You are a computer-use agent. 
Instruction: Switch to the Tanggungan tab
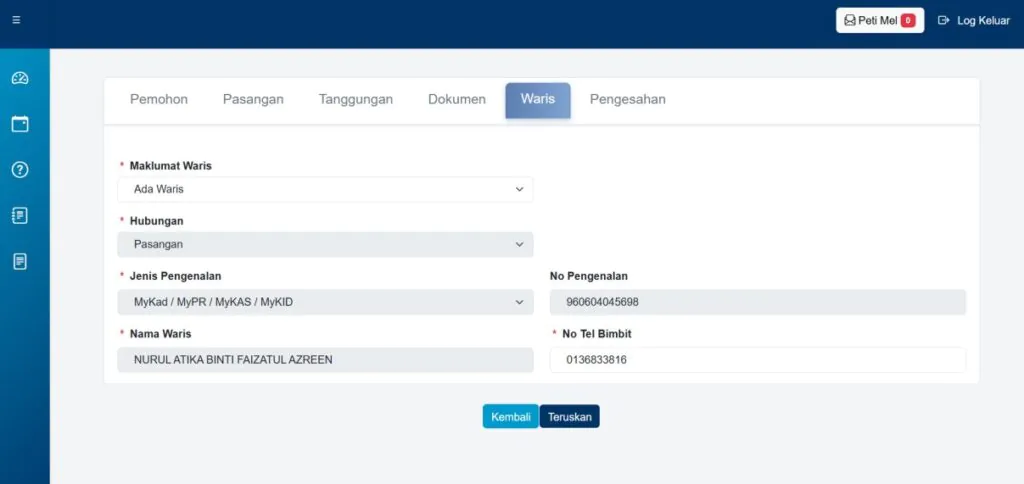[x=356, y=99]
